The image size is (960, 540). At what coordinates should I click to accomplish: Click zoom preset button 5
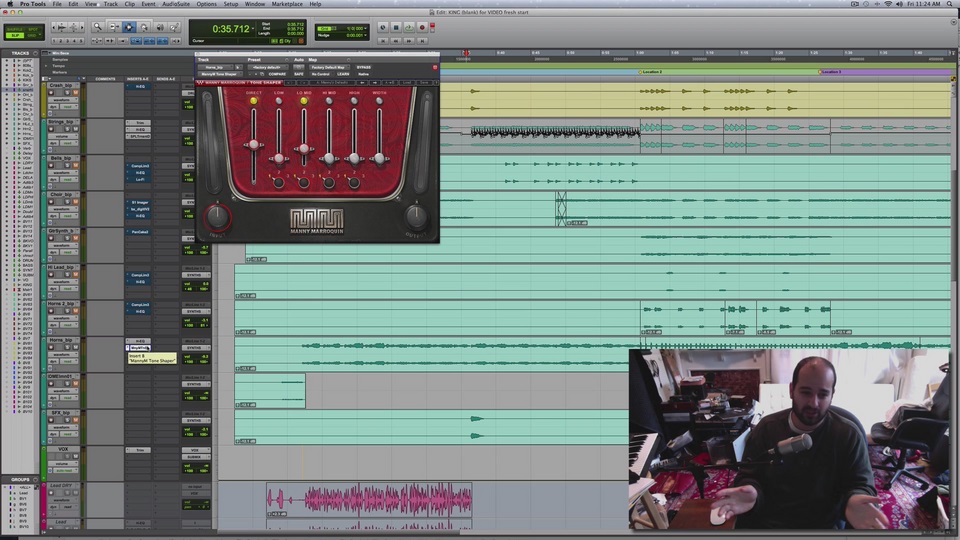(81, 41)
